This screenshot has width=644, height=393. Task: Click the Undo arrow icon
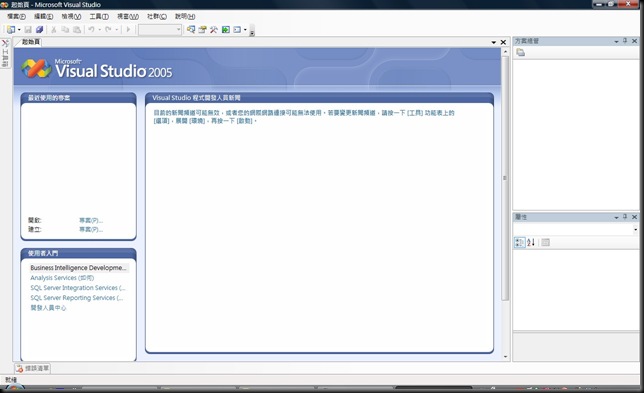pyautogui.click(x=92, y=30)
